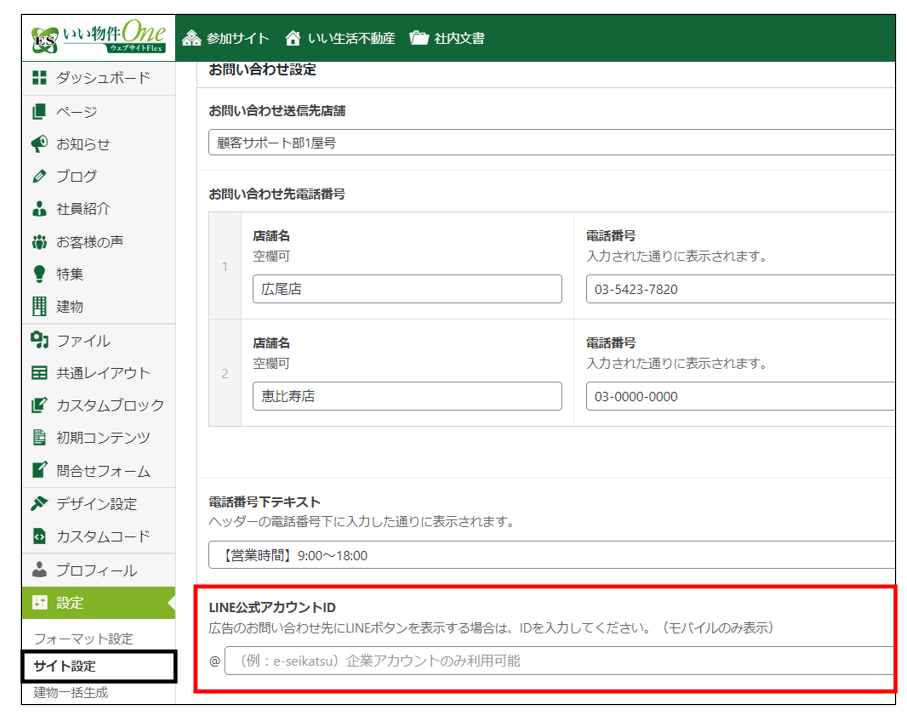Viewport: 907px width, 724px height.
Task: Open フォーマット設定 under settings
Action: pos(83,639)
